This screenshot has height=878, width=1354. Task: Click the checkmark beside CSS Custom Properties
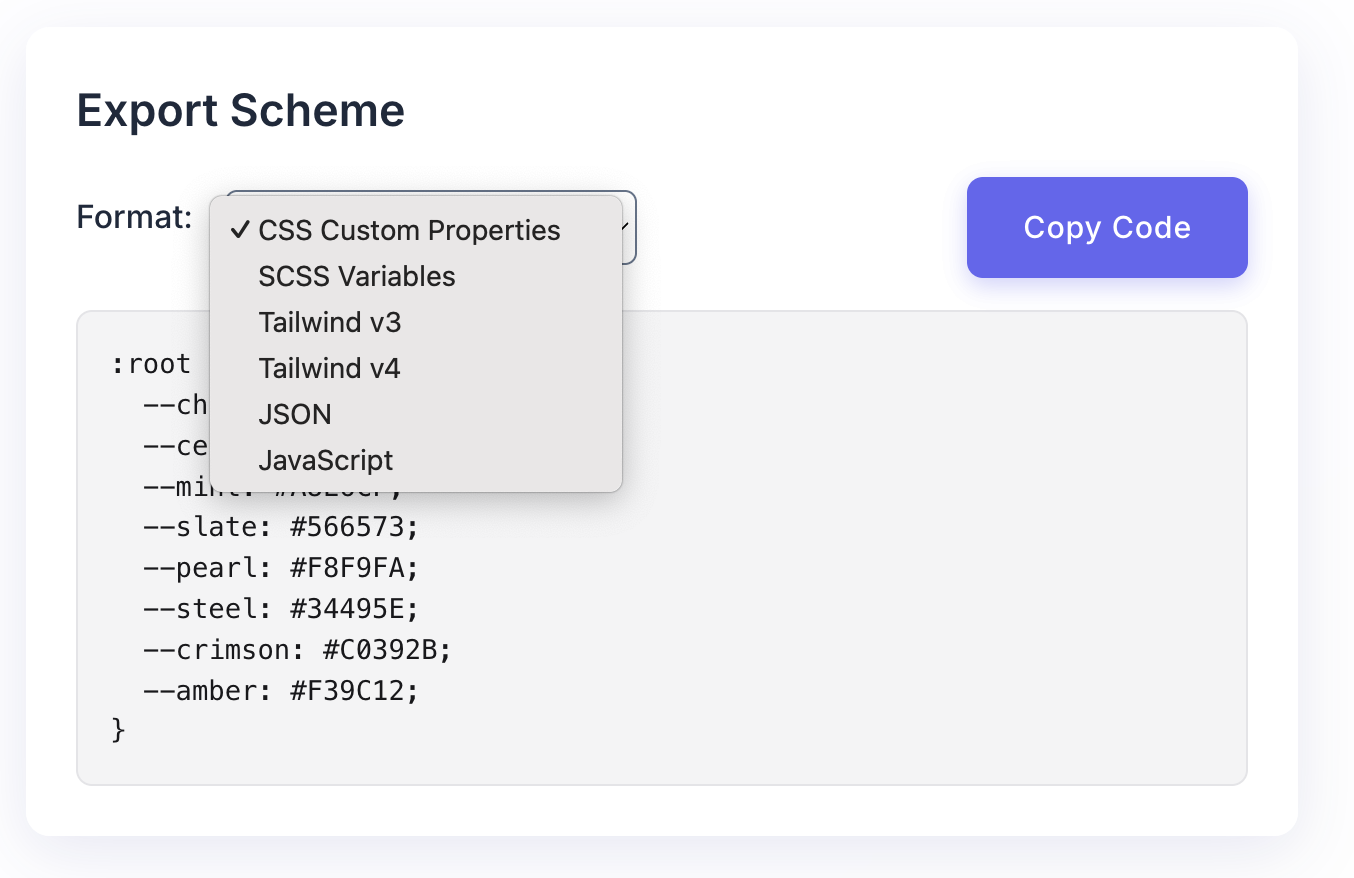240,230
